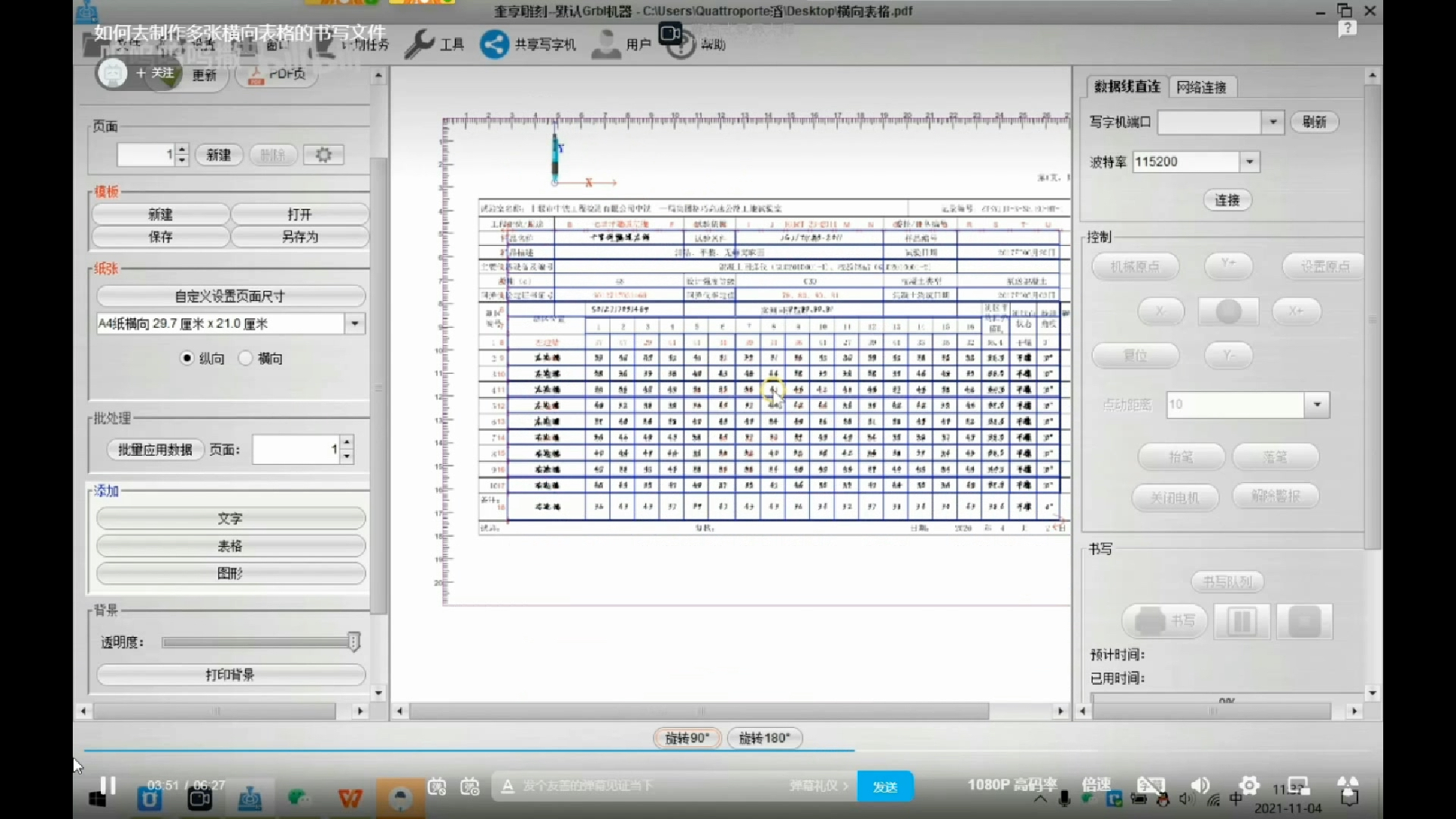The image size is (1456, 819).
Task: Switch to 网络连接 tab
Action: coord(1202,87)
